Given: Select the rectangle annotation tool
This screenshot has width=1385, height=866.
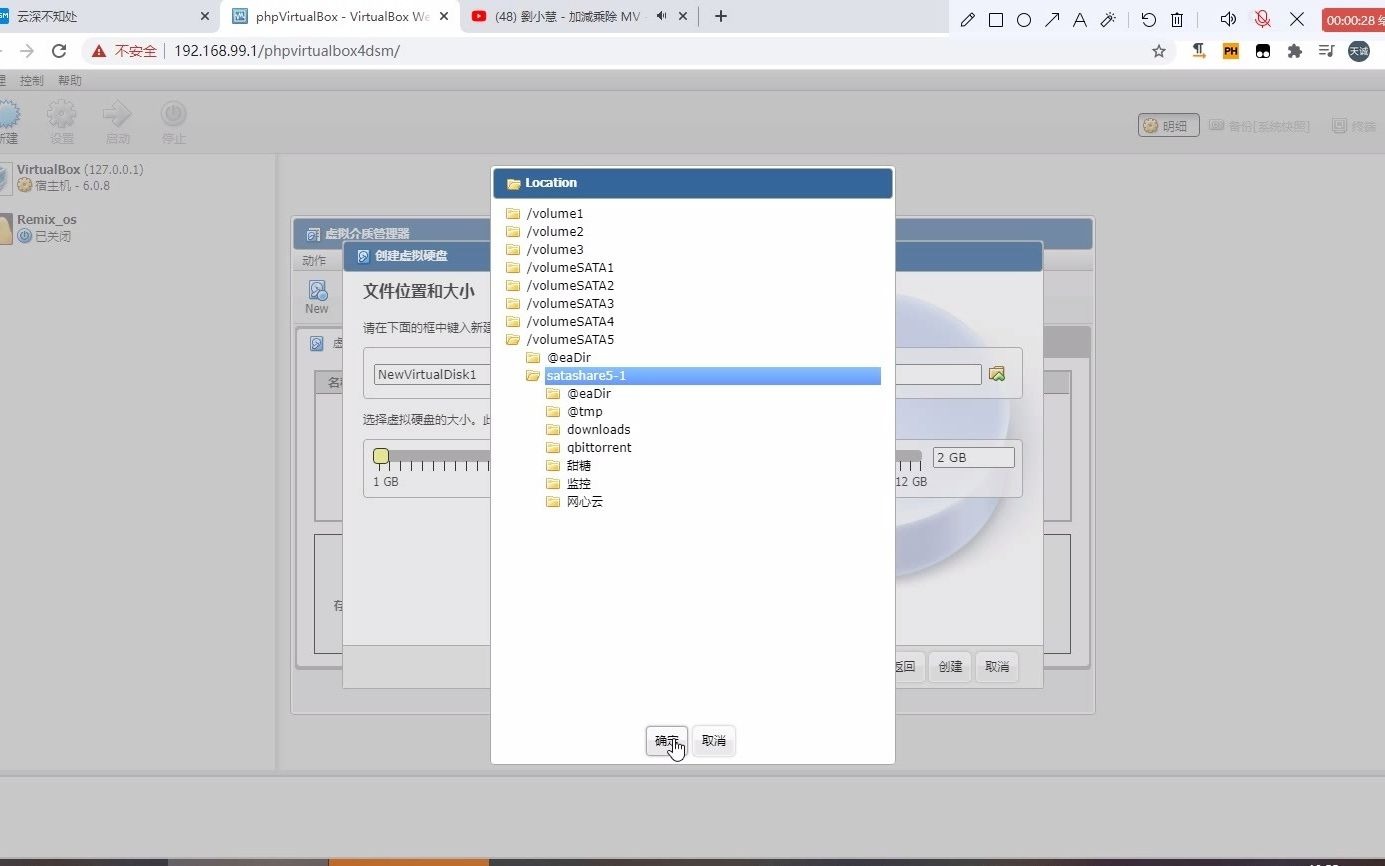Looking at the screenshot, I should click(996, 20).
